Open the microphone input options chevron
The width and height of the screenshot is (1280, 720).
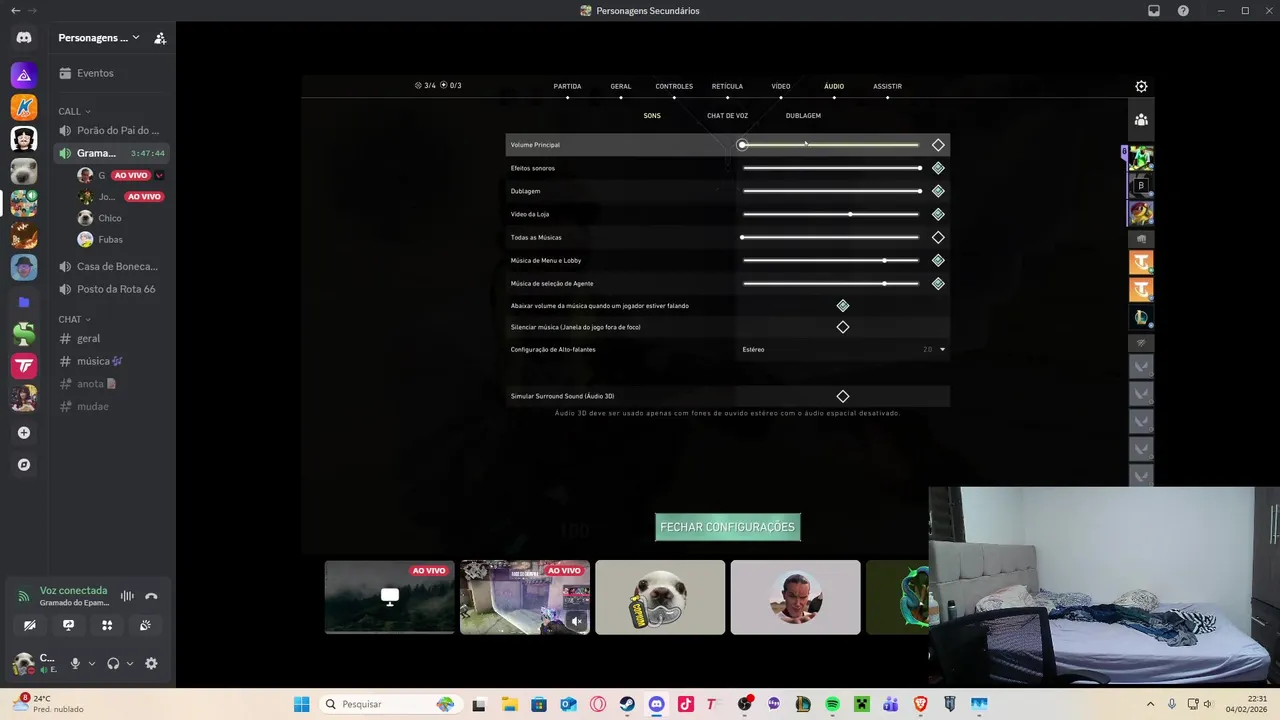92,663
